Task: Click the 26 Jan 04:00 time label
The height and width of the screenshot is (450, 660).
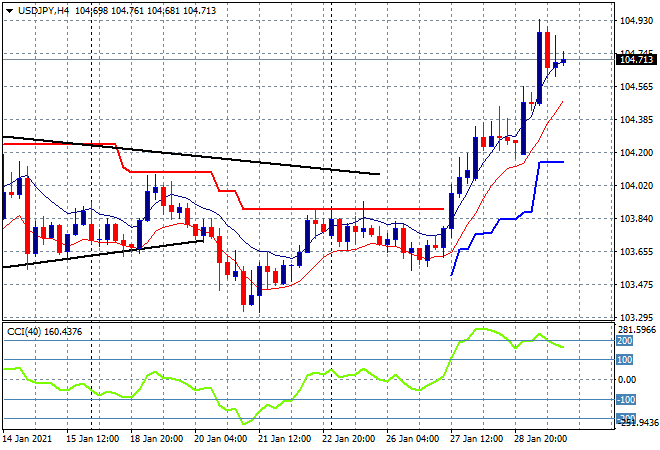Action: click(x=412, y=439)
